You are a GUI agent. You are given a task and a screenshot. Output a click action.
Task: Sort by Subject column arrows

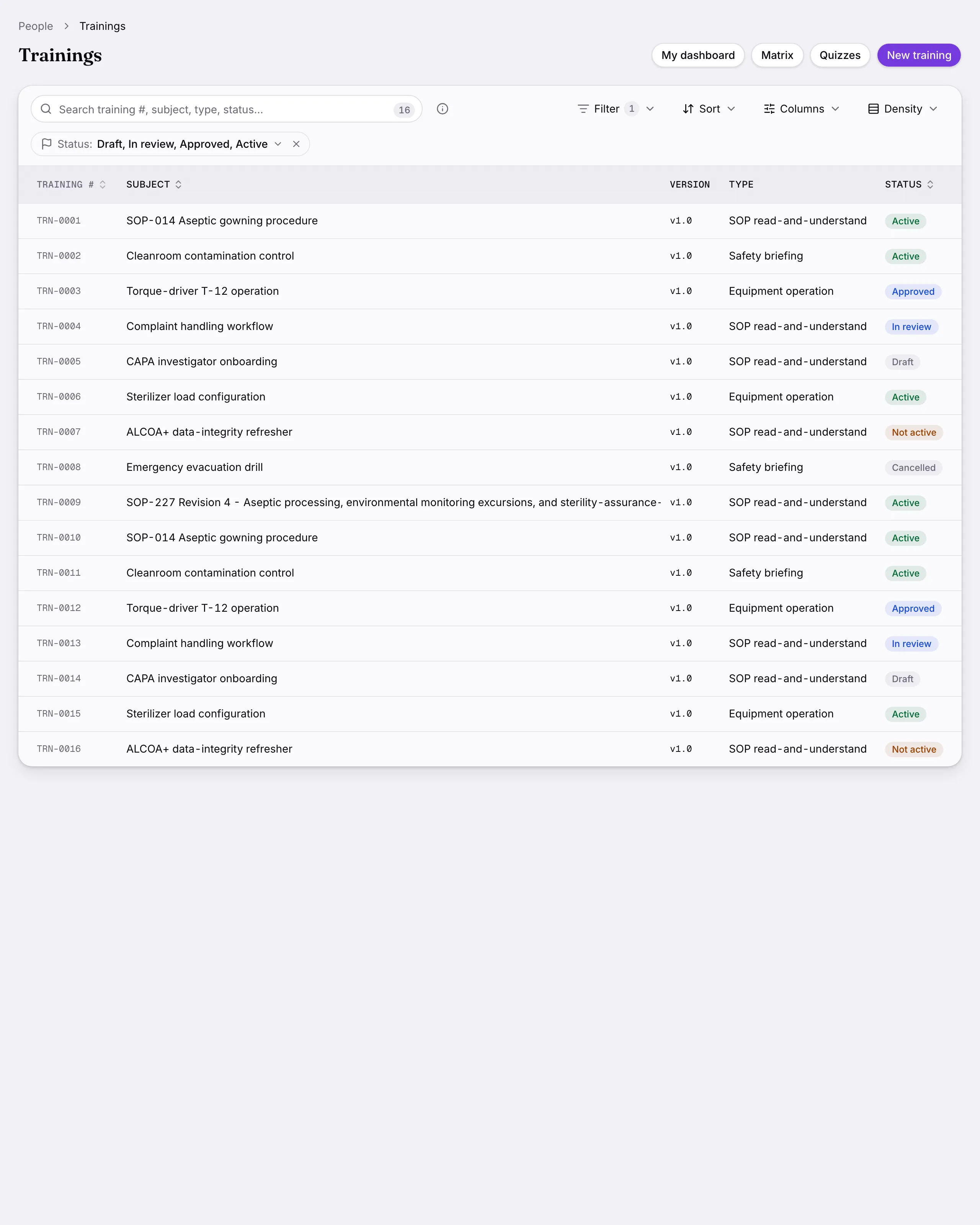pos(178,184)
